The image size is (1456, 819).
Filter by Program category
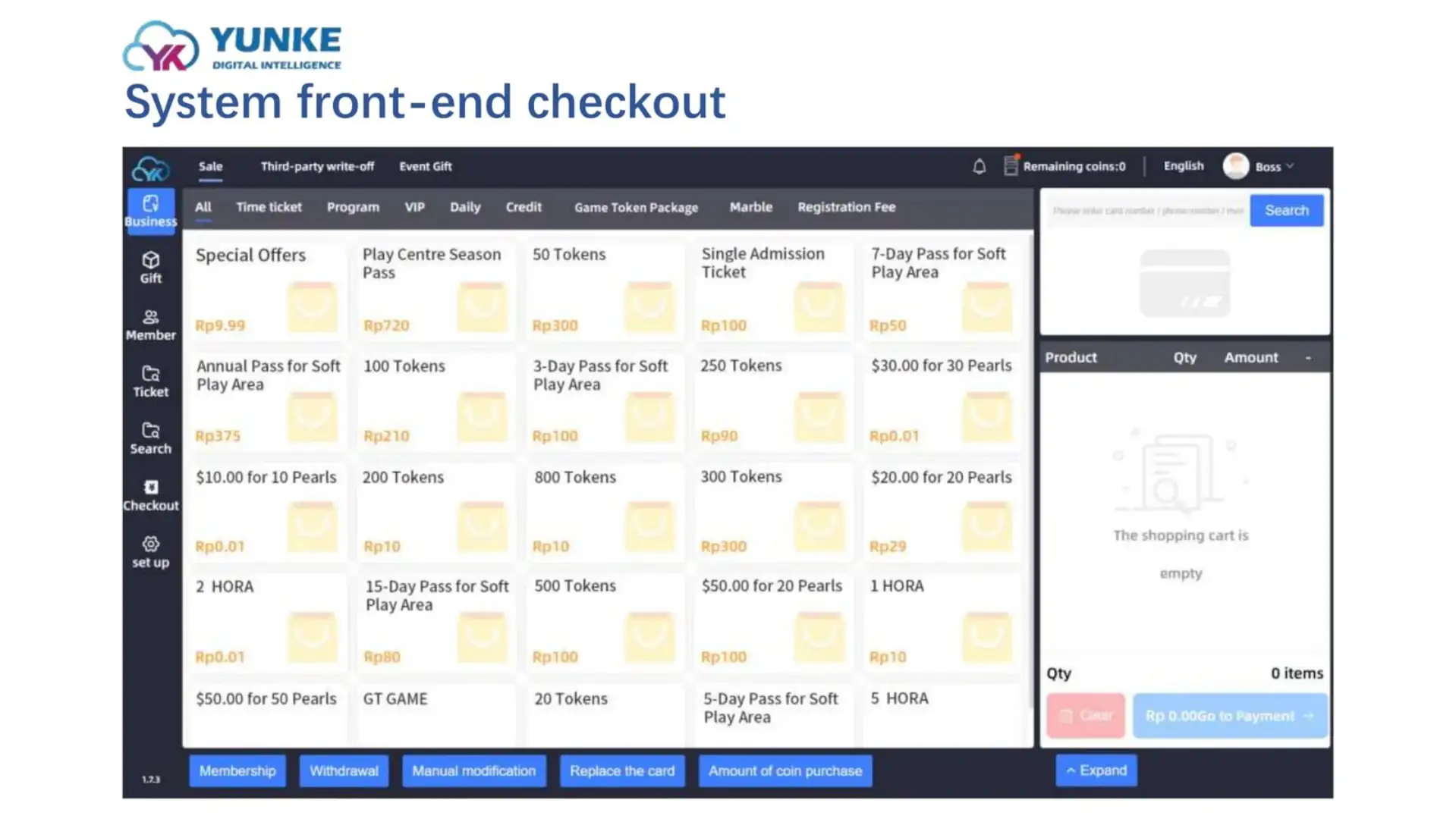tap(353, 207)
